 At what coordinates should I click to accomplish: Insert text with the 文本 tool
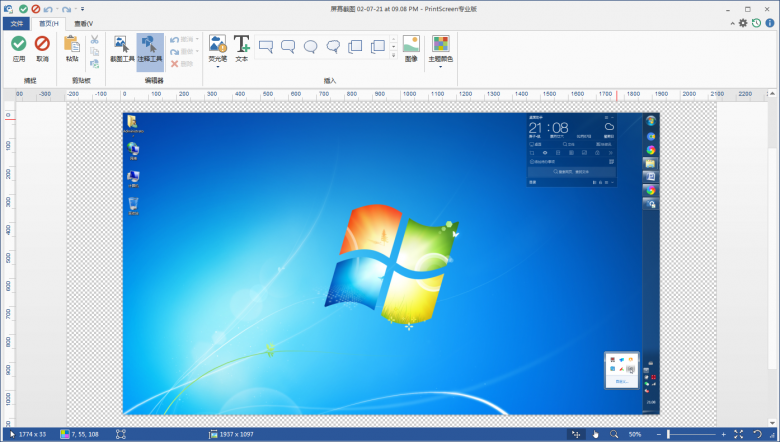[241, 48]
